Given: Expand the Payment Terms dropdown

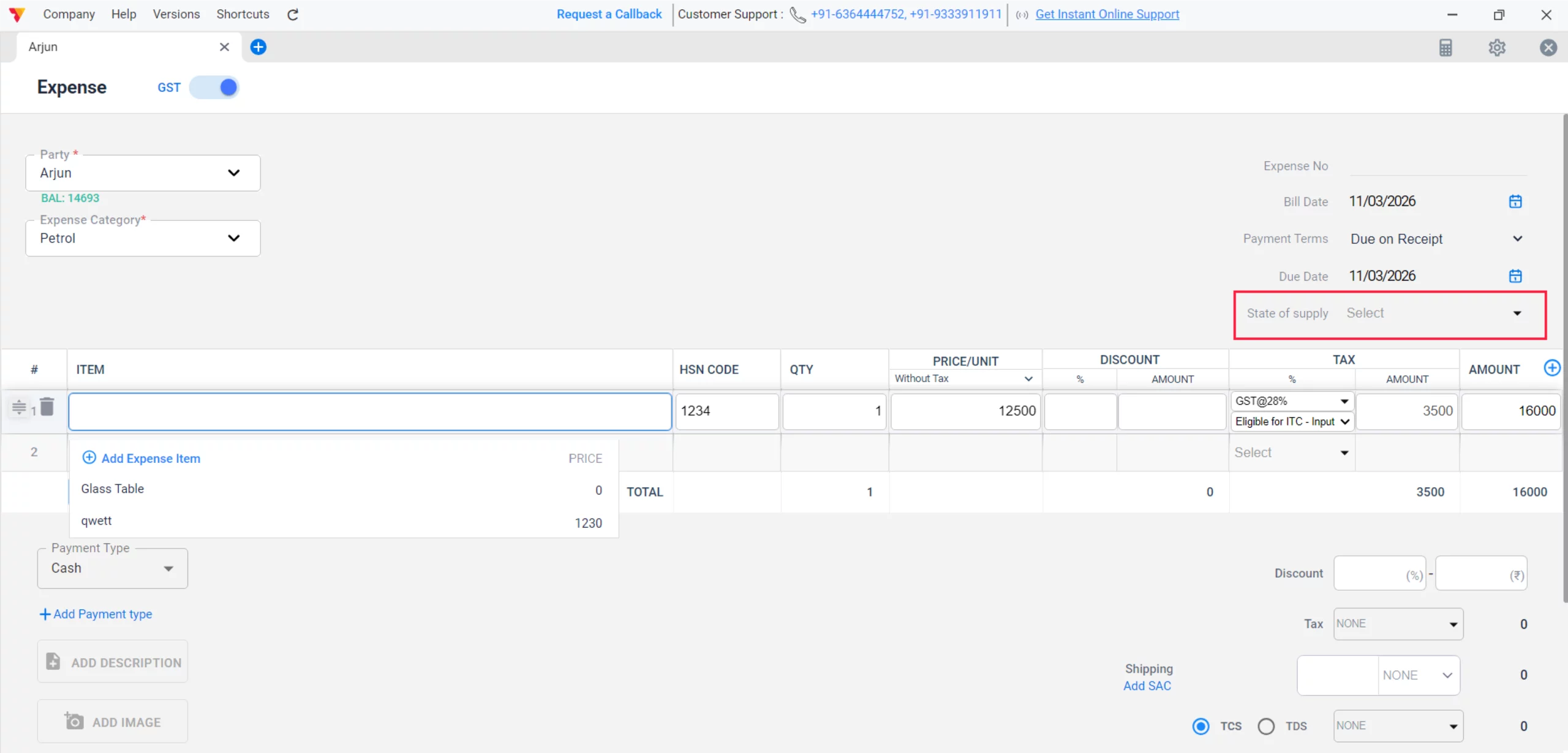Looking at the screenshot, I should click(1518, 239).
